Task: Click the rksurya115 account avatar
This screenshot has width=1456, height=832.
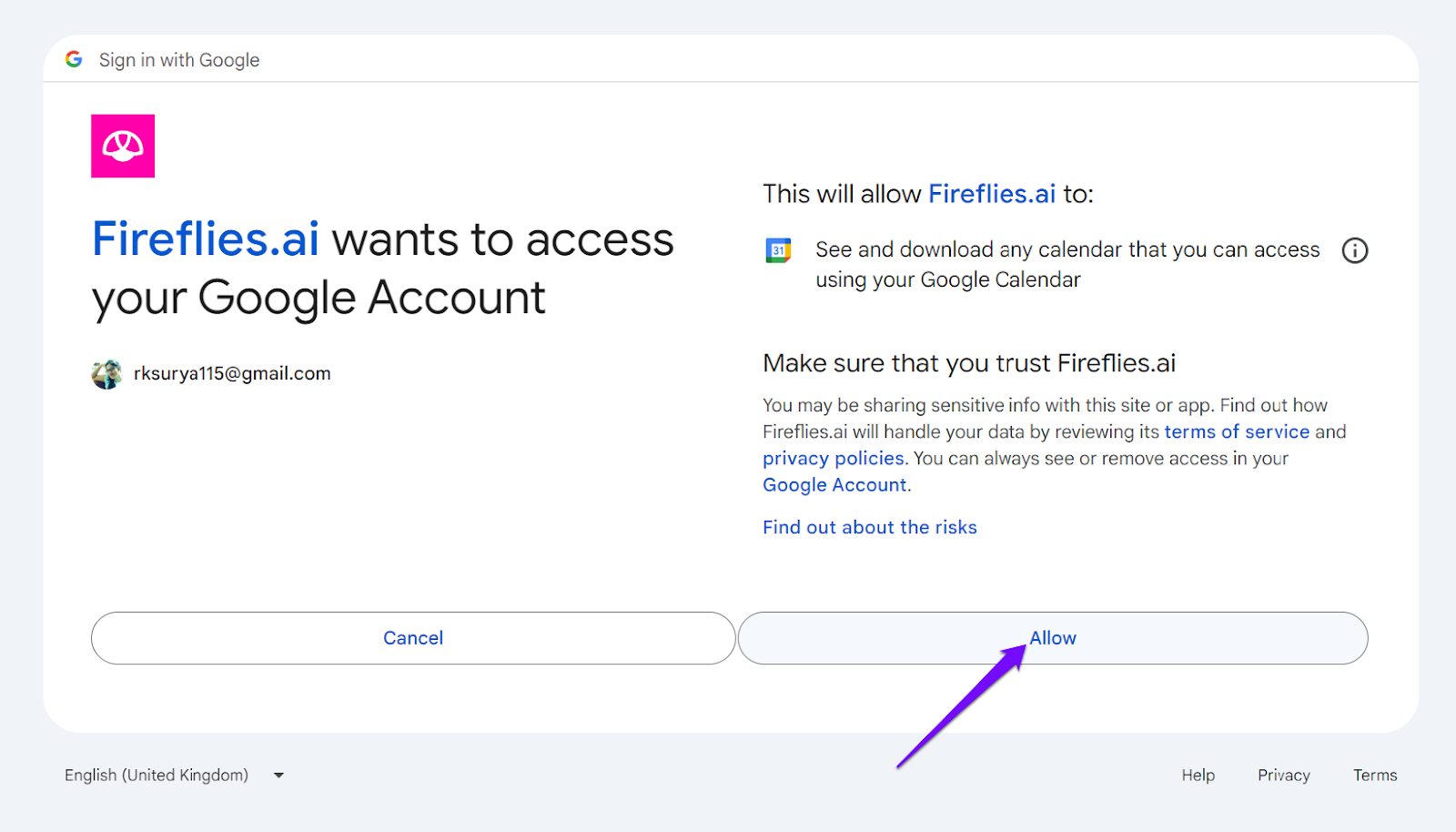Action: (106, 374)
